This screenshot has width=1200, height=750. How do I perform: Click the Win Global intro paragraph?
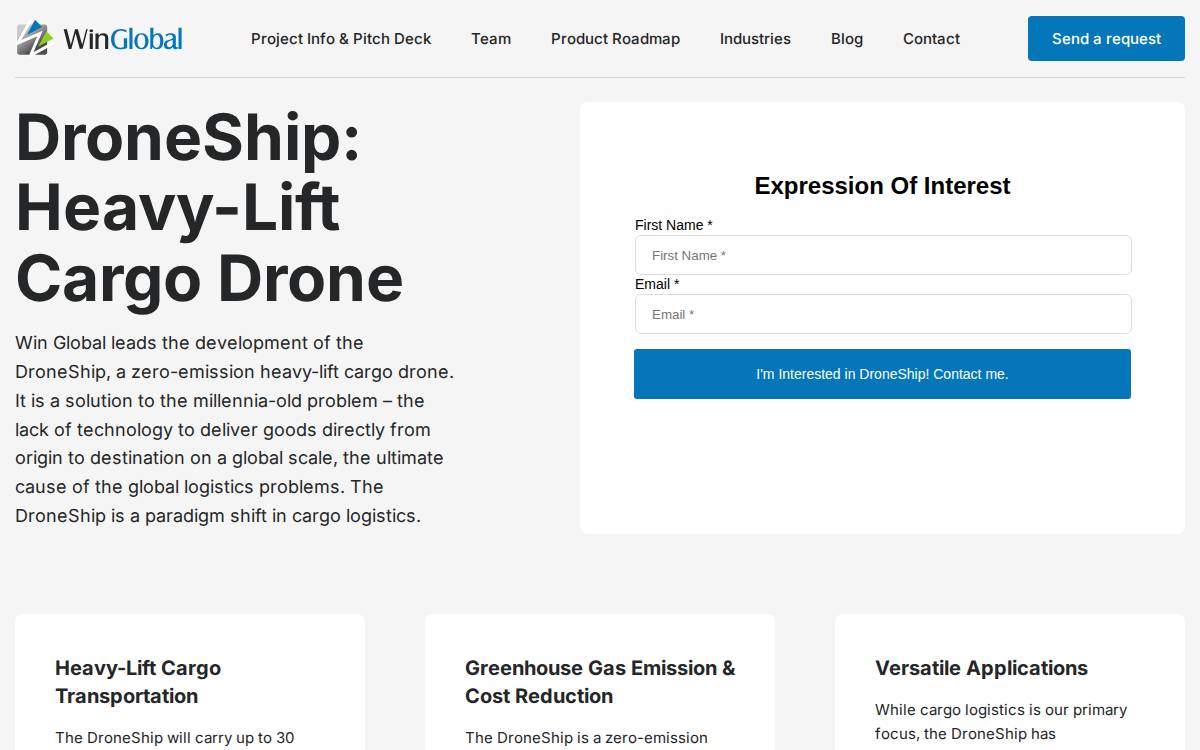pos(235,429)
